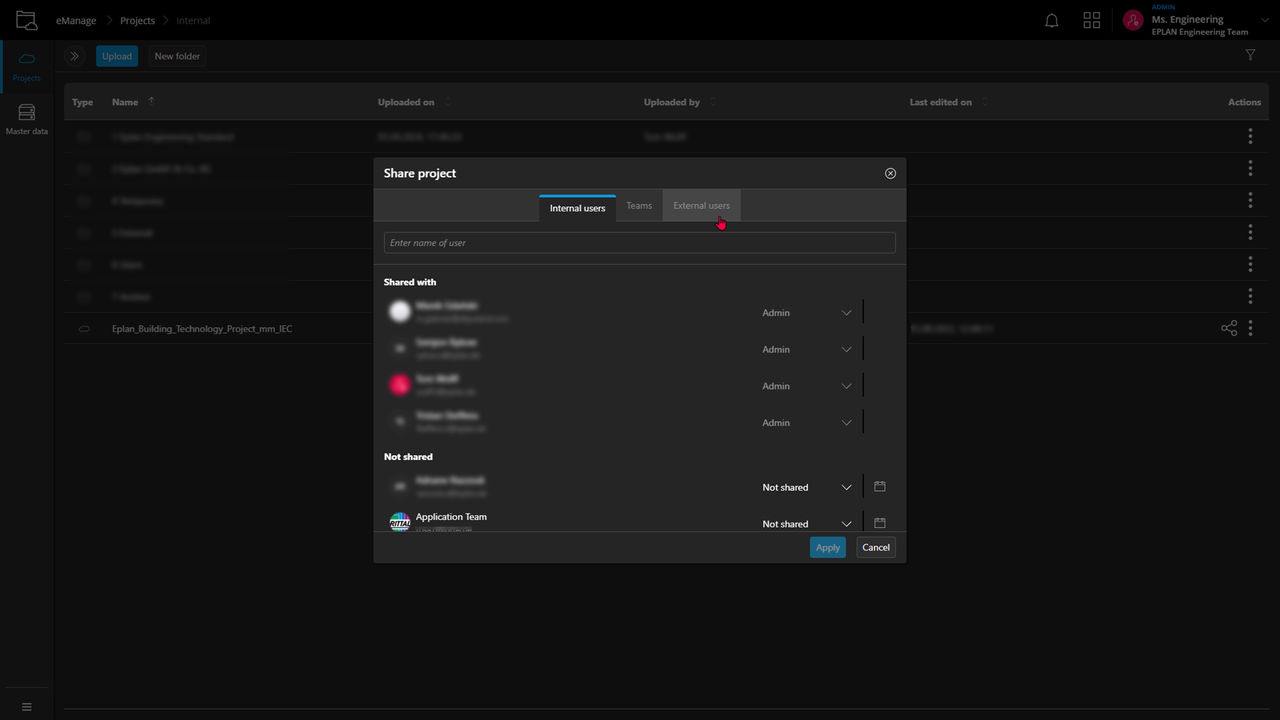Screen dimensions: 1280x720
Task: Click the Upload button
Action: [116, 56]
